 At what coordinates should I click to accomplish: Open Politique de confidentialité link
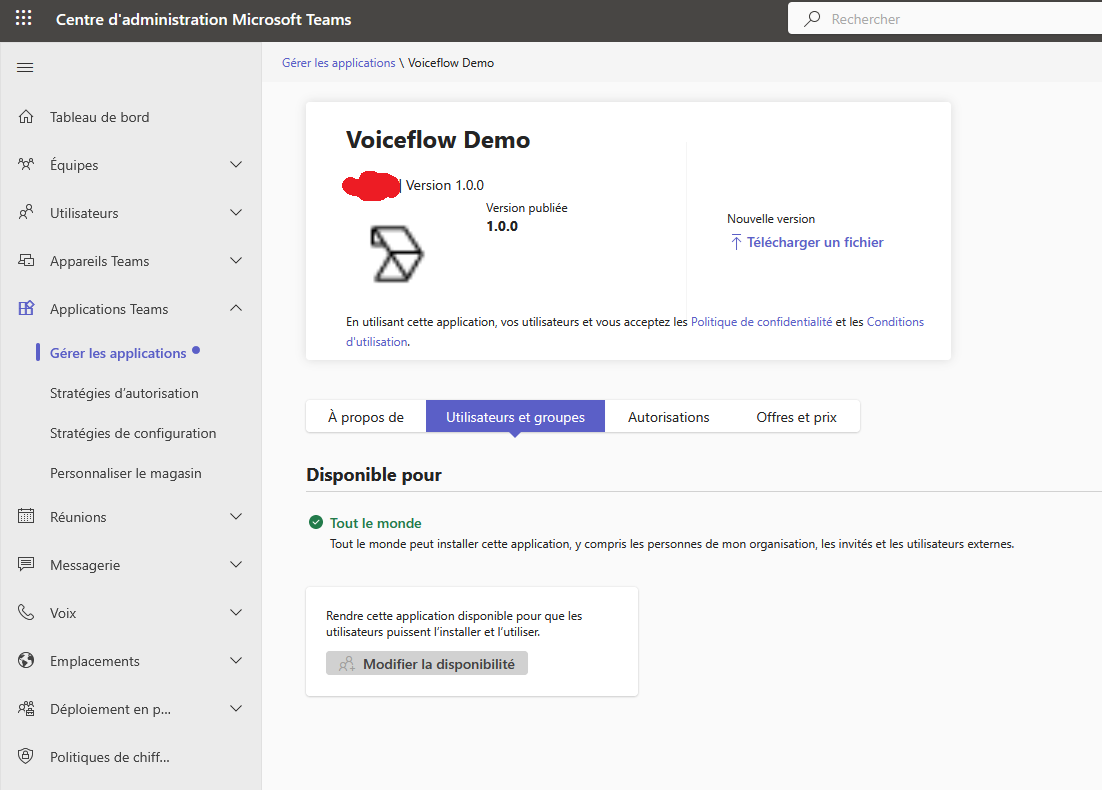pyautogui.click(x=761, y=321)
